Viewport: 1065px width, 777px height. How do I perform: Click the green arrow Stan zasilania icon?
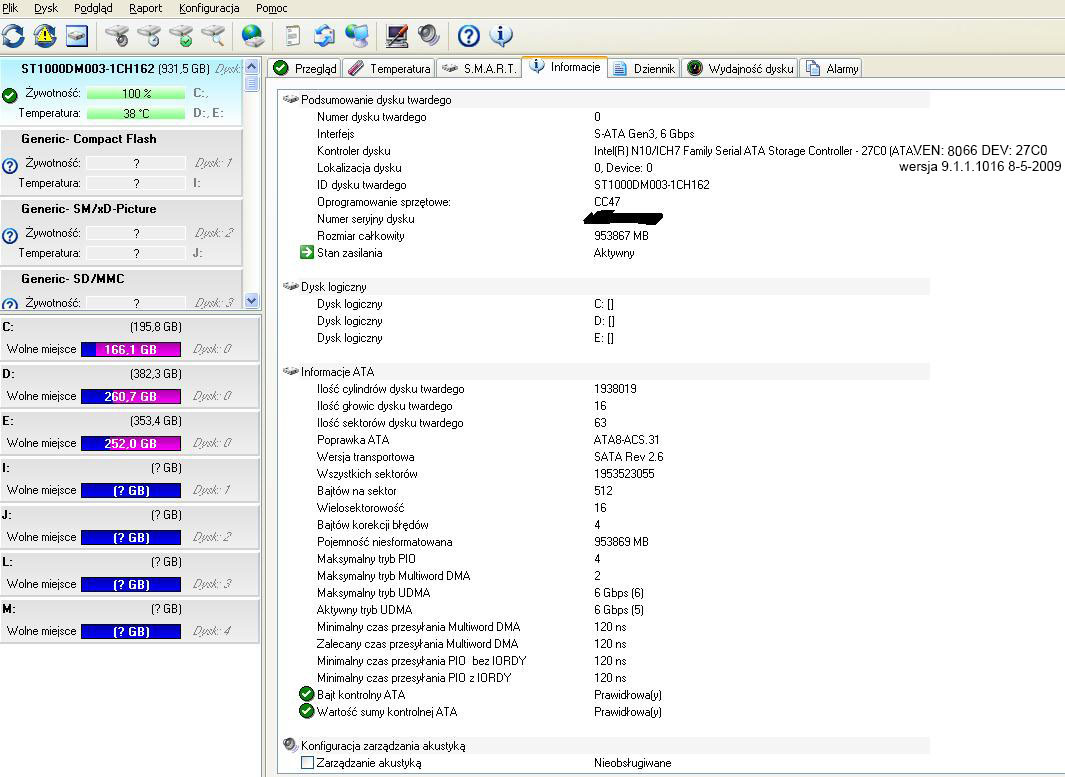click(306, 253)
